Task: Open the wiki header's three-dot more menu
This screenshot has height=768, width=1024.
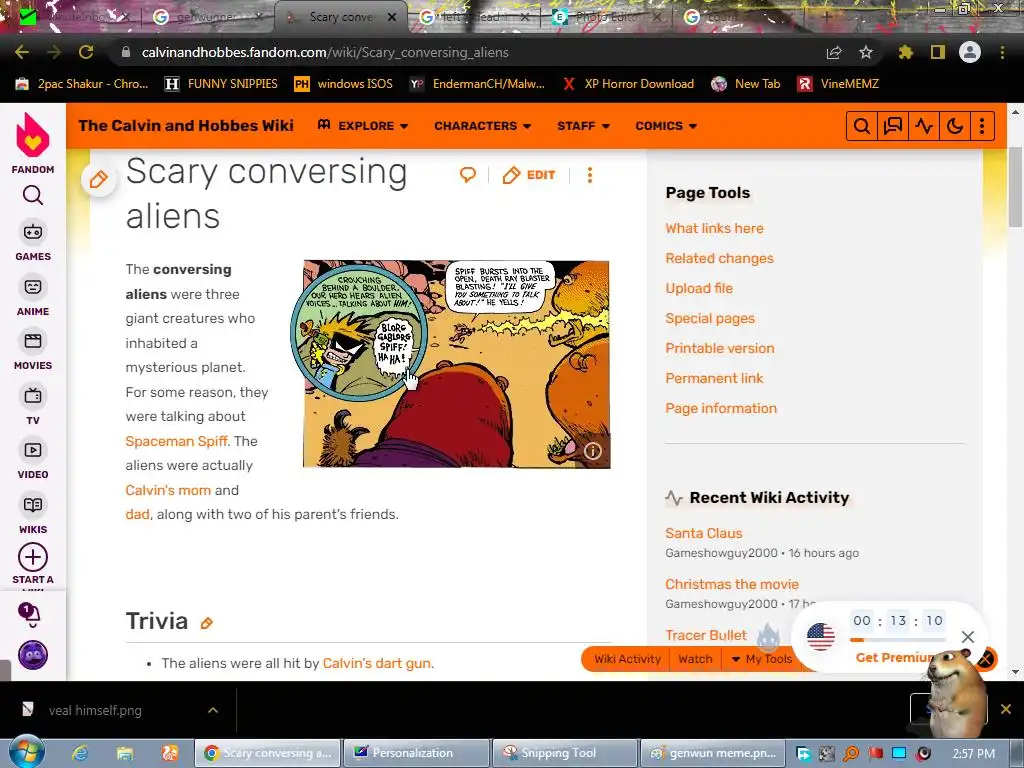Action: click(982, 126)
